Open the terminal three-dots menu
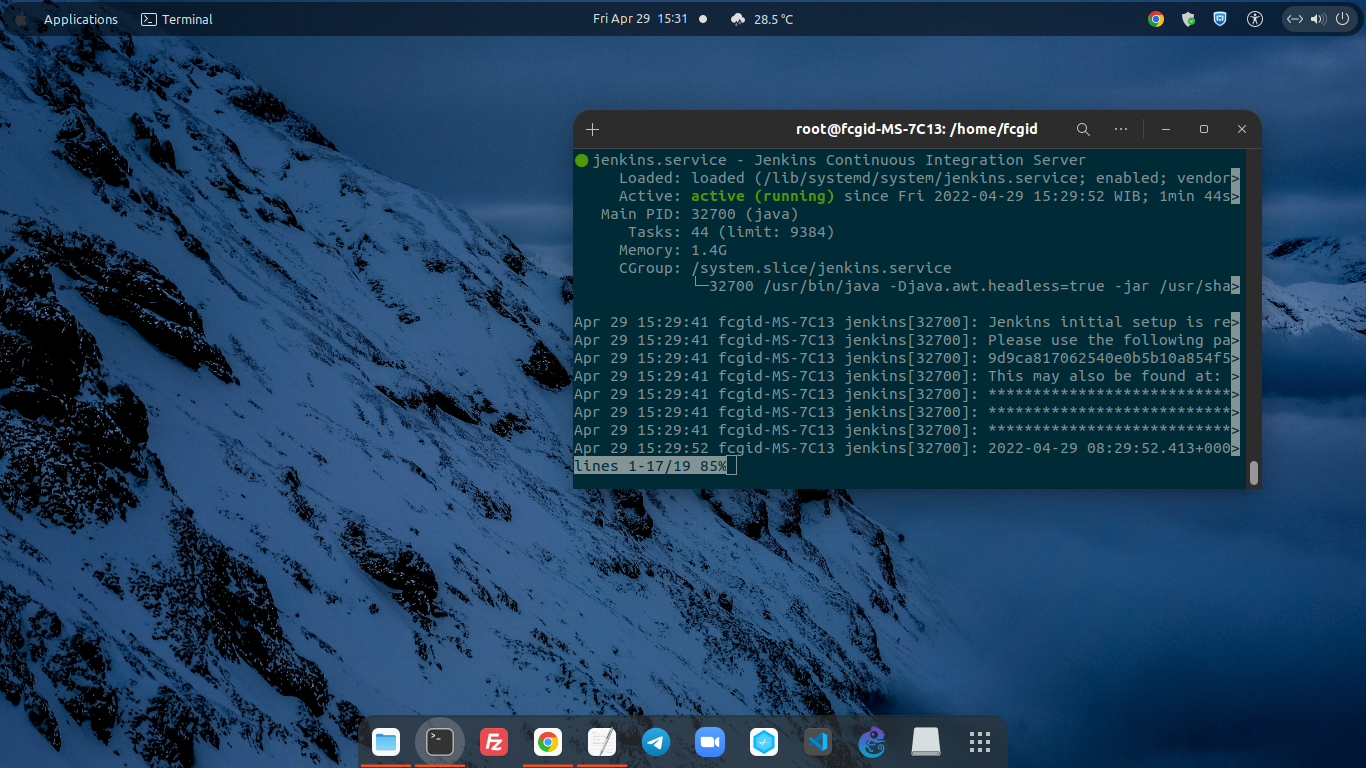1366x768 pixels. (x=1121, y=129)
